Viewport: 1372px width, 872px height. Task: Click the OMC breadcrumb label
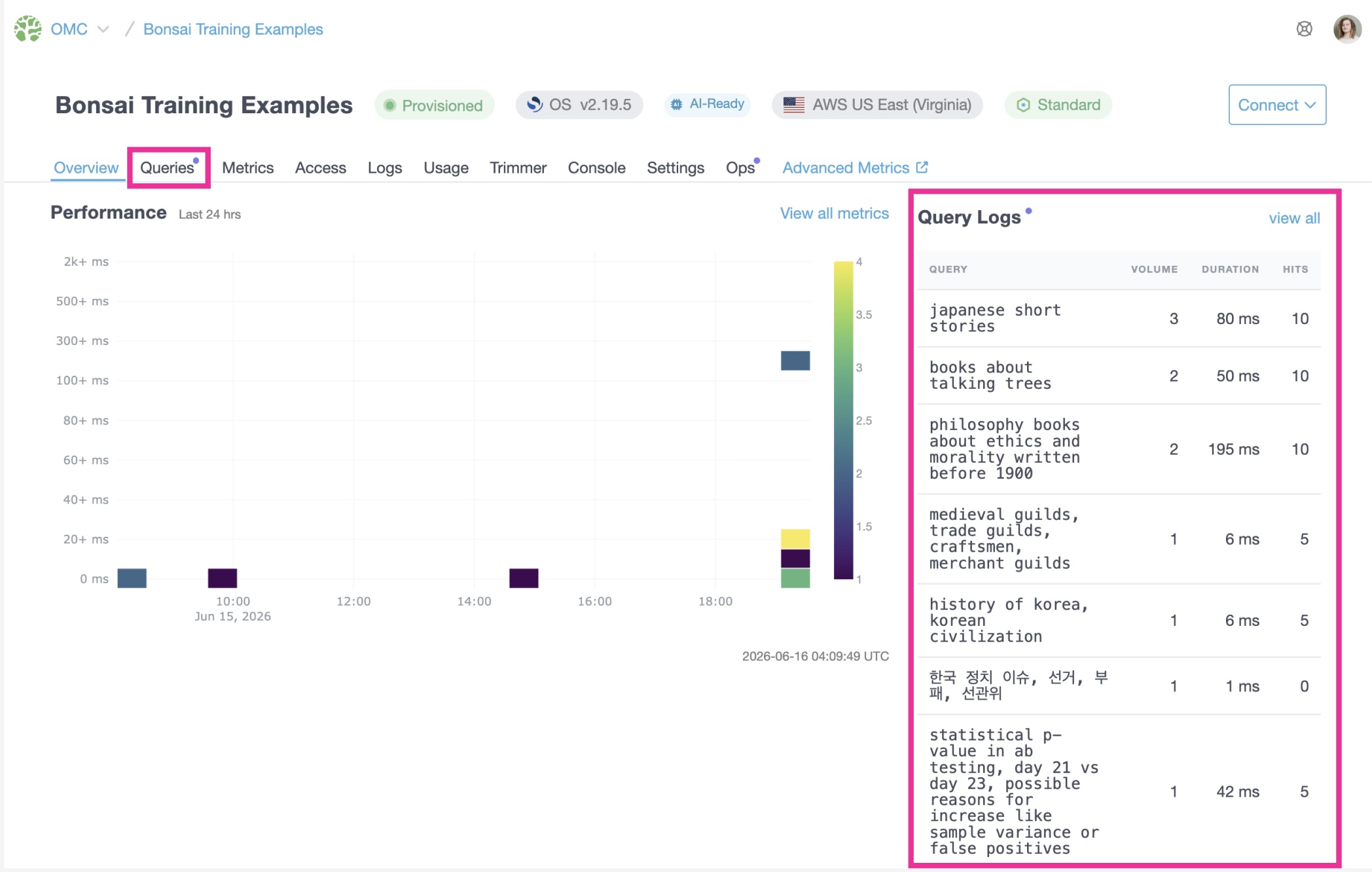[x=69, y=29]
